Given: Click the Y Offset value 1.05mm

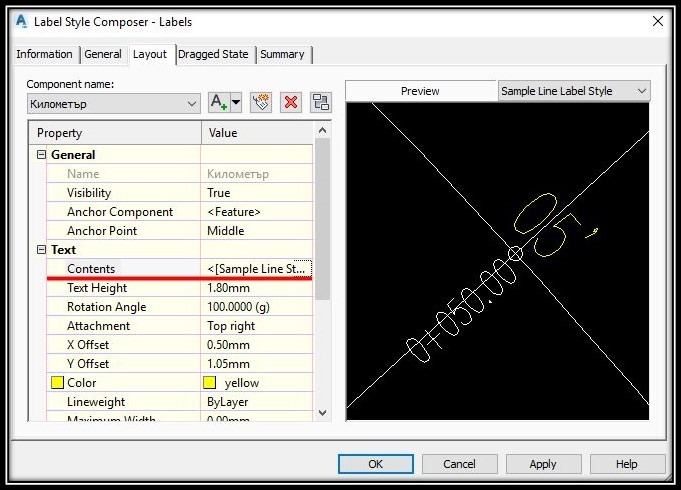Looking at the screenshot, I should (257, 364).
